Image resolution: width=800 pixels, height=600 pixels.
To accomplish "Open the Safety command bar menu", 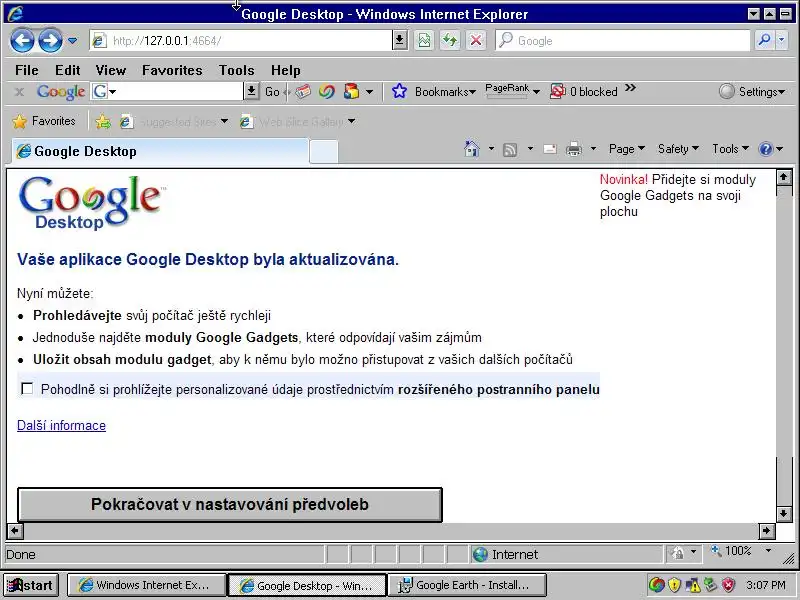I will pos(678,149).
